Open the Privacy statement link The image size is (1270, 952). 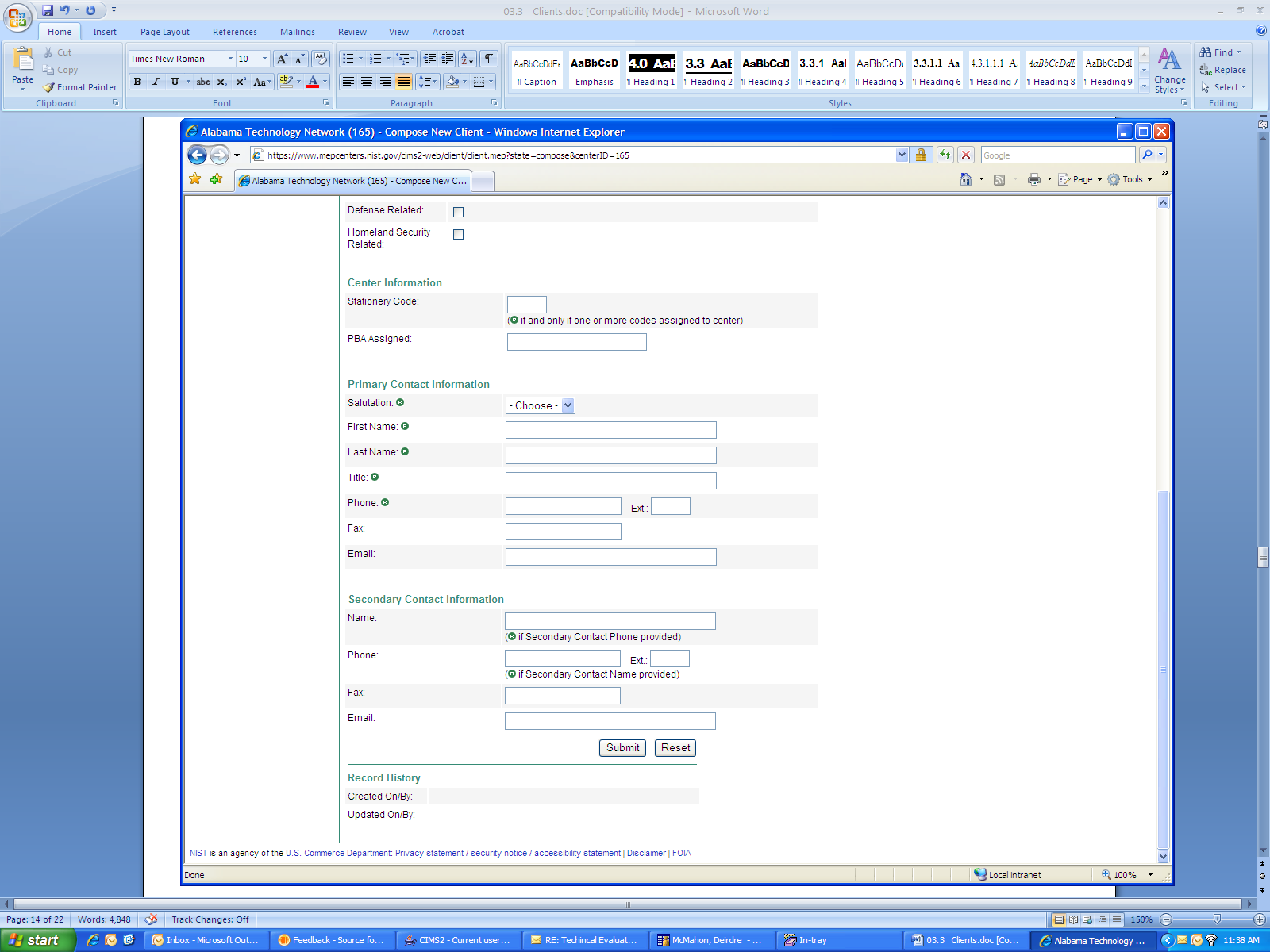[429, 853]
